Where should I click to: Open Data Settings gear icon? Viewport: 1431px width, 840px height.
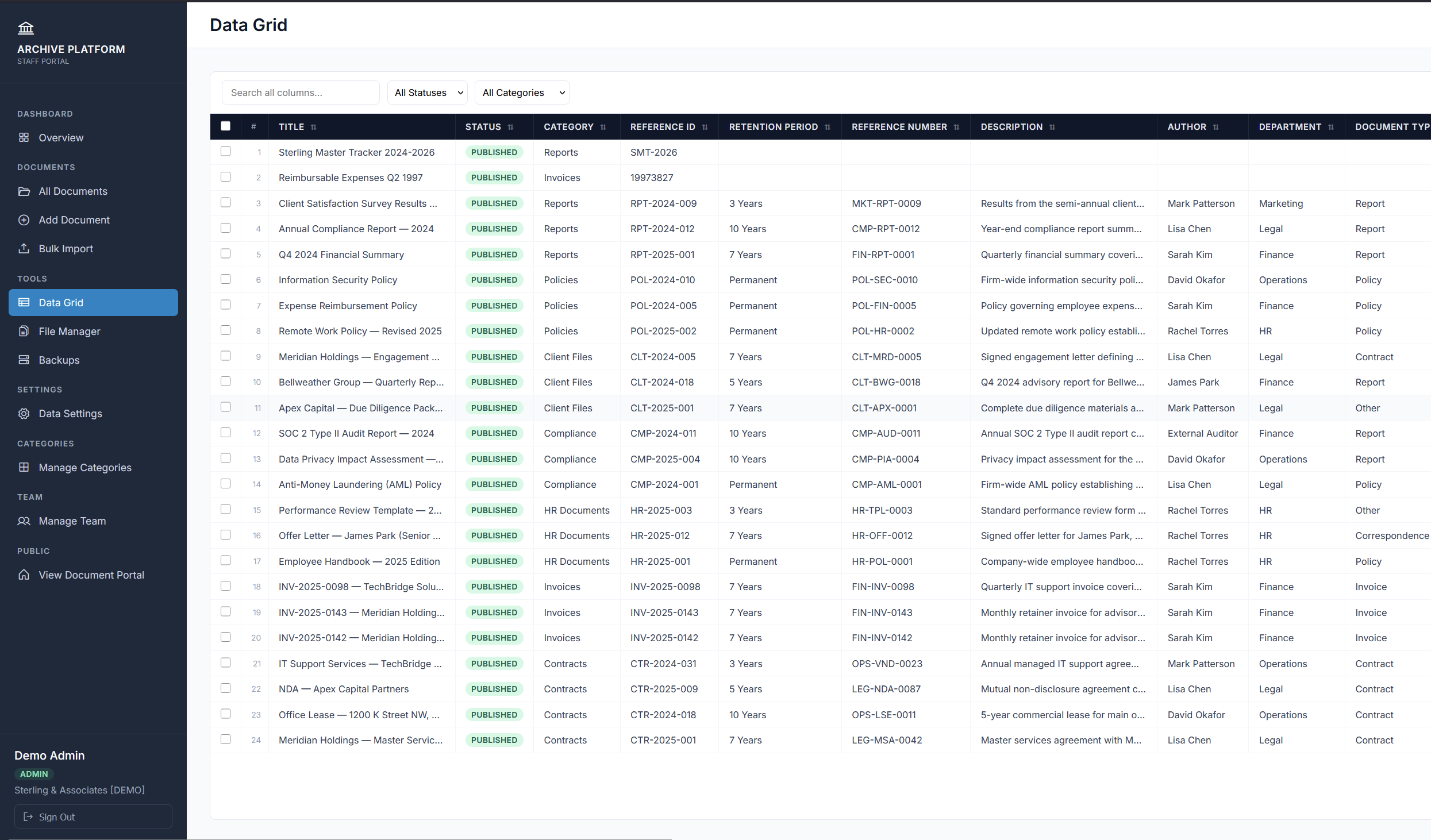[x=24, y=413]
